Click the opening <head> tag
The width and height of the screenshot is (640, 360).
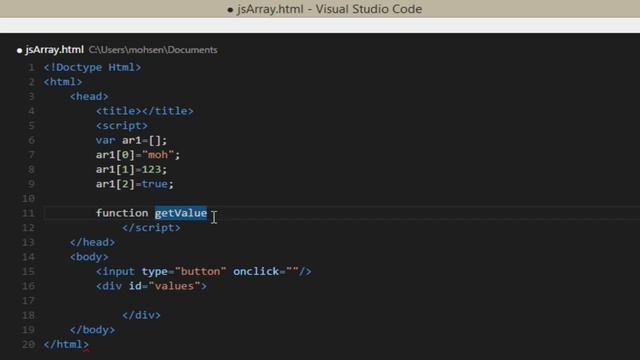[89, 97]
